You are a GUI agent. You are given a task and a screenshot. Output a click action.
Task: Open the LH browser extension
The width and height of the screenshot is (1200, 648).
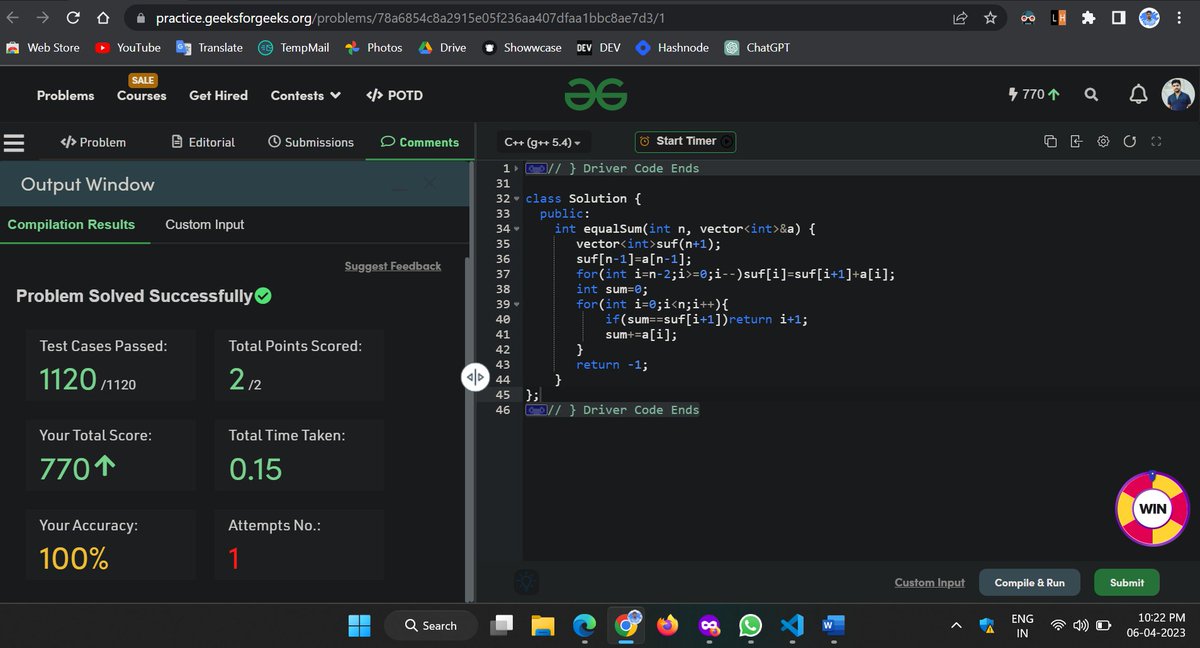1058,18
